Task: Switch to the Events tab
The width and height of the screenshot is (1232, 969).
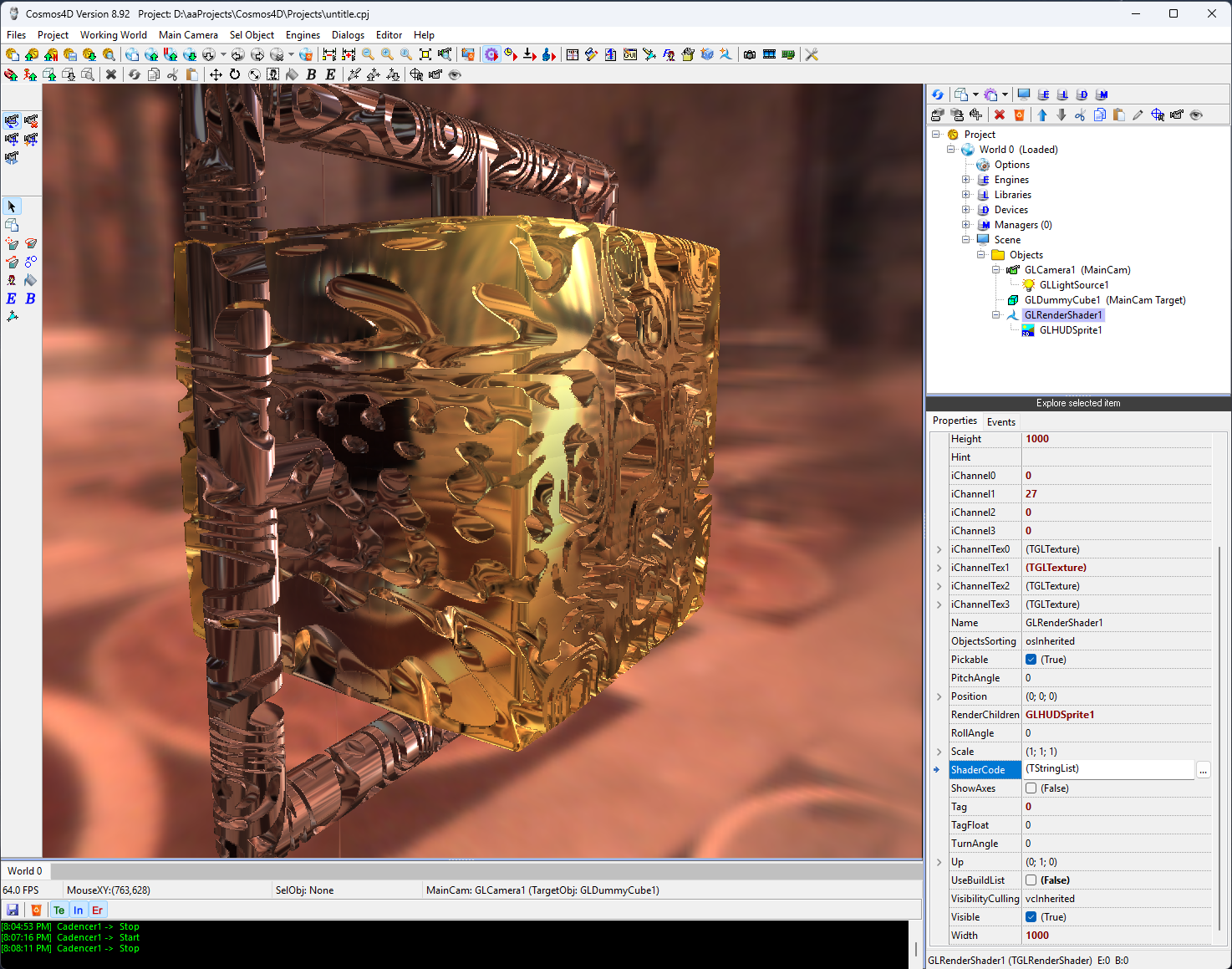Action: (1000, 421)
